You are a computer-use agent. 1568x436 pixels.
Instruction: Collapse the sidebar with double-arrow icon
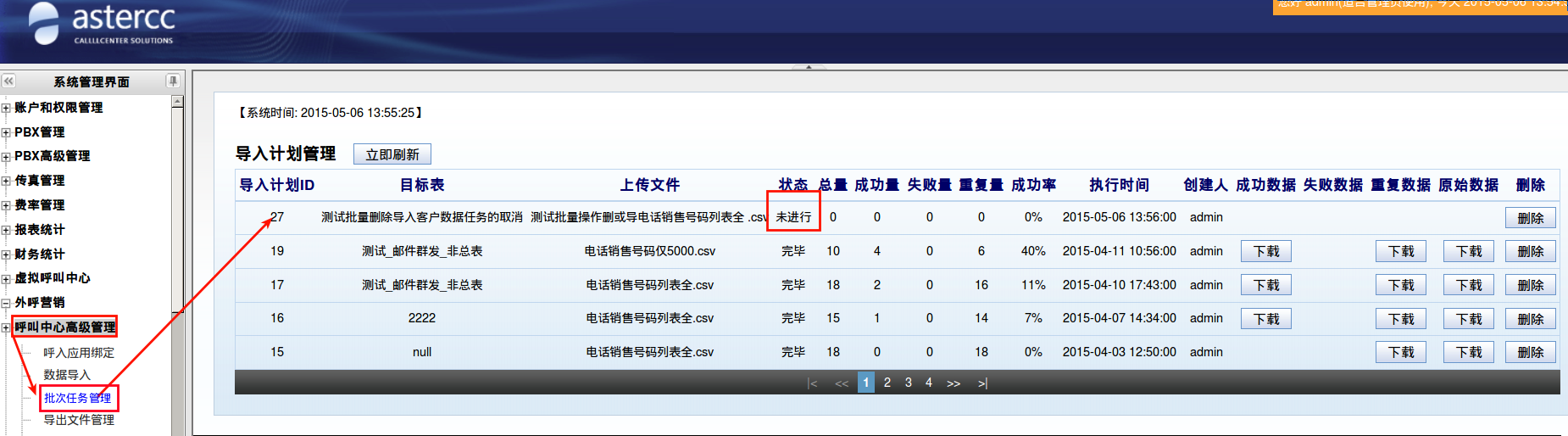point(8,81)
